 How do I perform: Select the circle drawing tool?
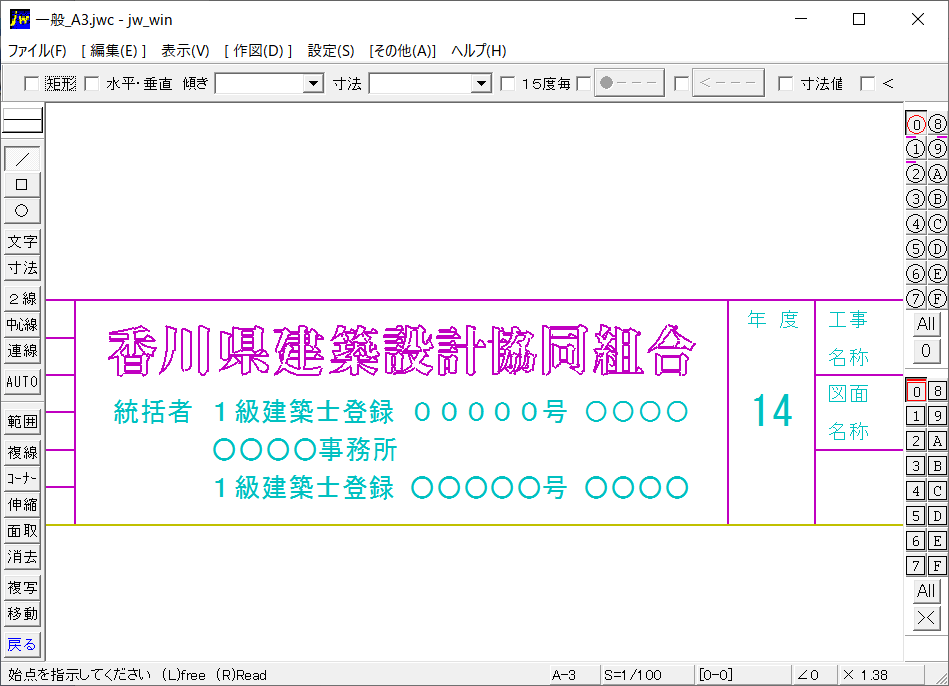(22, 211)
